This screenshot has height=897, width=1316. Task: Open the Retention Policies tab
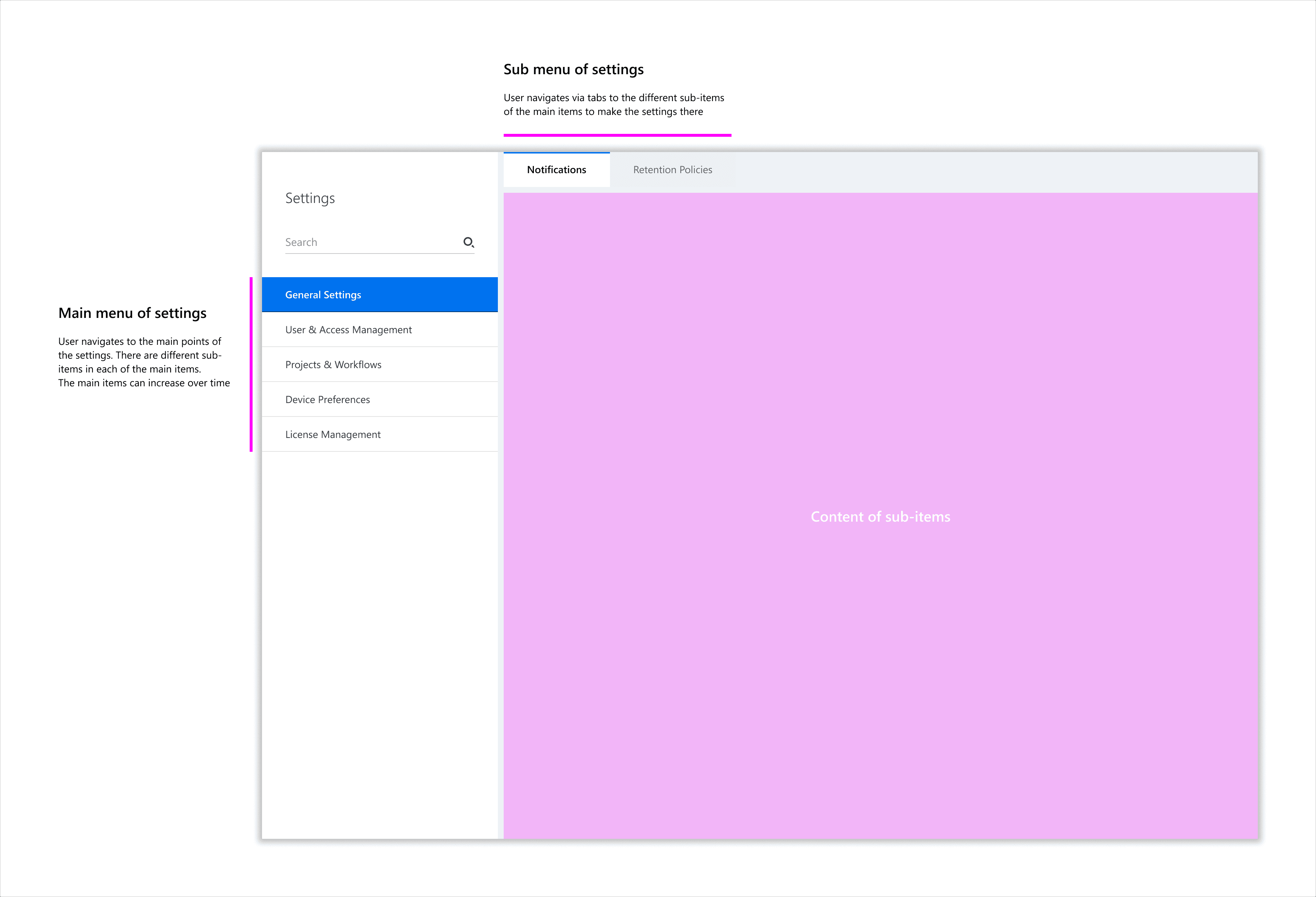click(x=672, y=170)
